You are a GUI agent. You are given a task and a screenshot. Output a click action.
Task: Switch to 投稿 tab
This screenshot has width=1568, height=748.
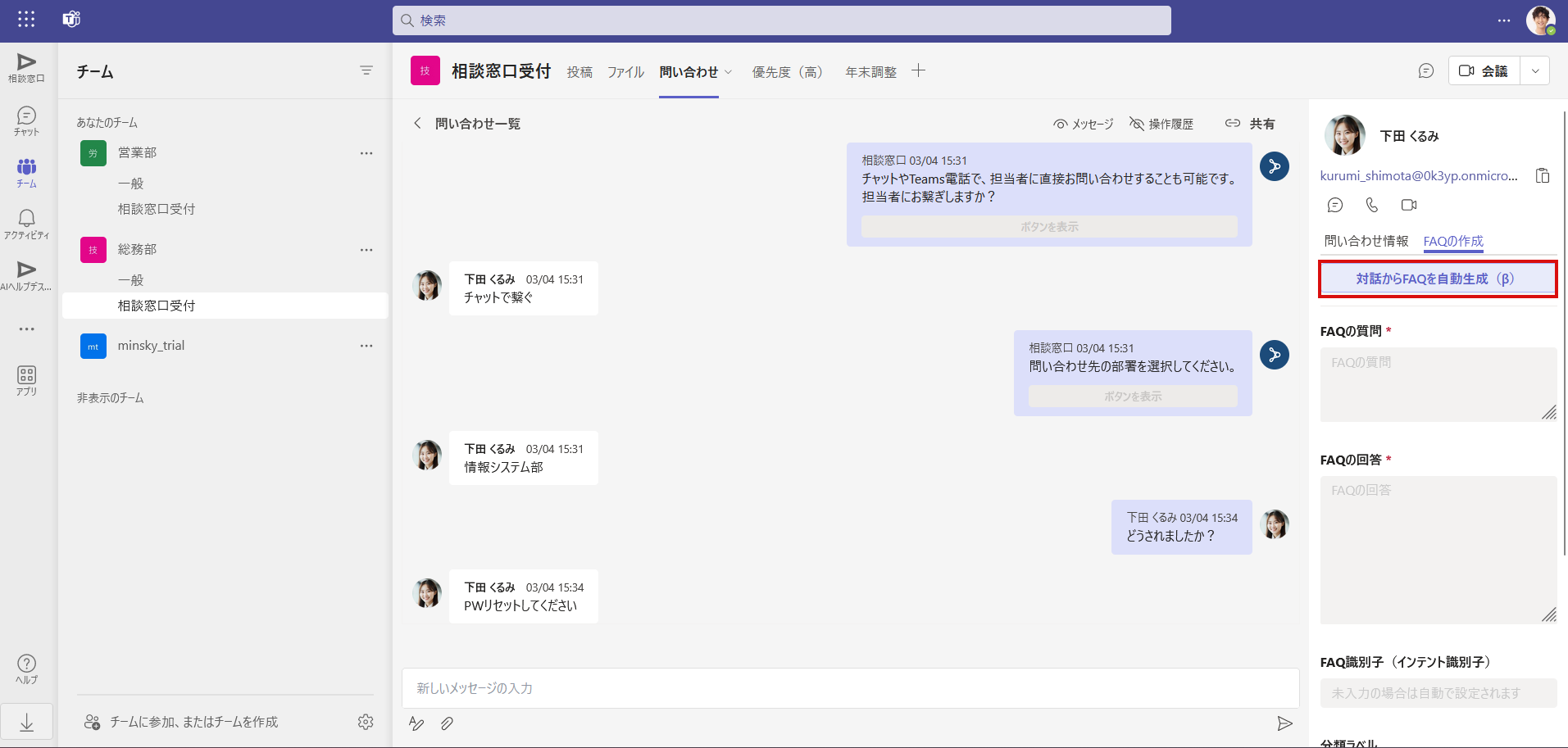coord(579,72)
